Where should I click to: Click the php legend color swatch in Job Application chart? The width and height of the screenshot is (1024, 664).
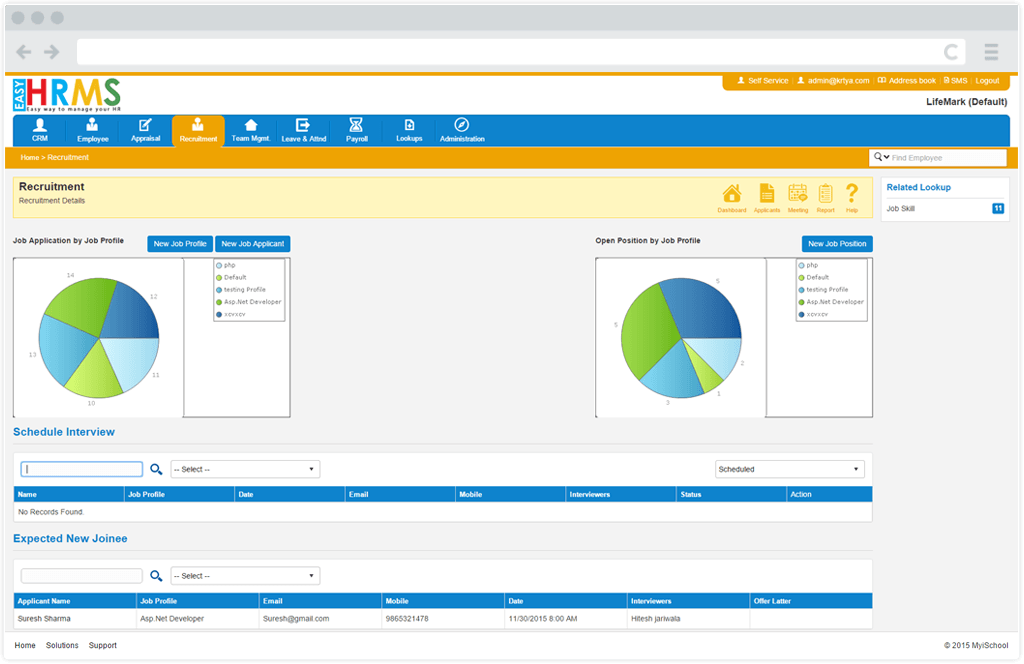click(219, 265)
